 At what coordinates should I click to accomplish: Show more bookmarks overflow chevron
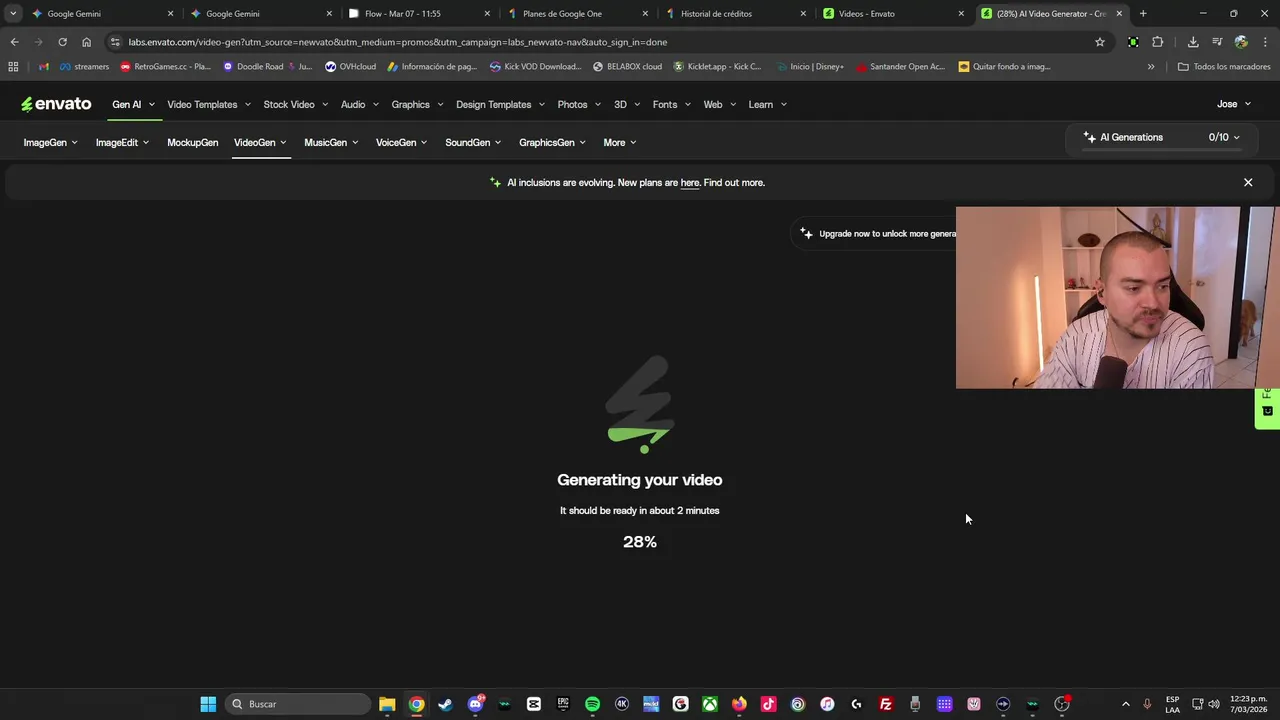point(1151,67)
